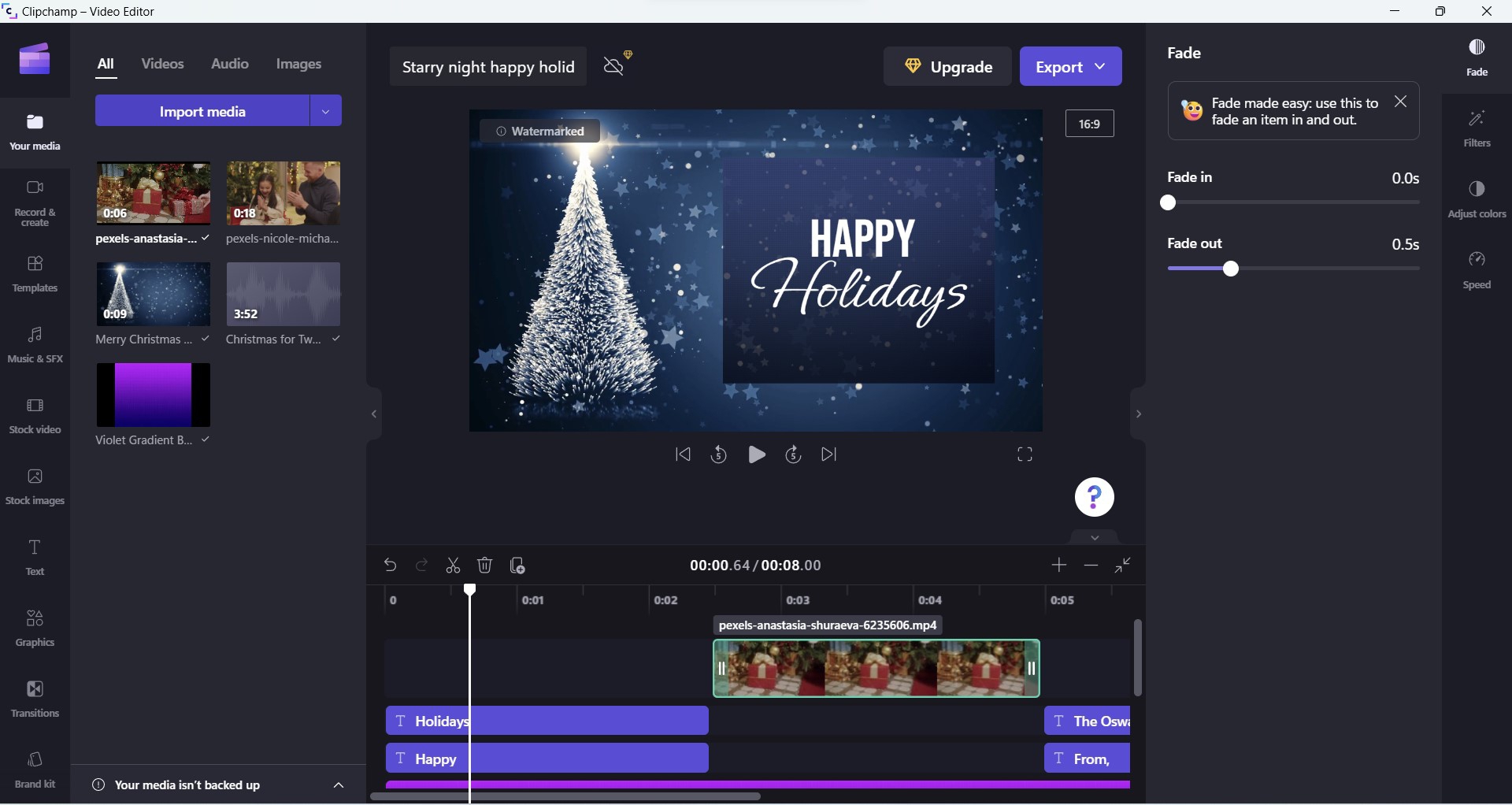This screenshot has width=1512, height=805.
Task: Open the Brand kit panel
Action: pos(35,770)
